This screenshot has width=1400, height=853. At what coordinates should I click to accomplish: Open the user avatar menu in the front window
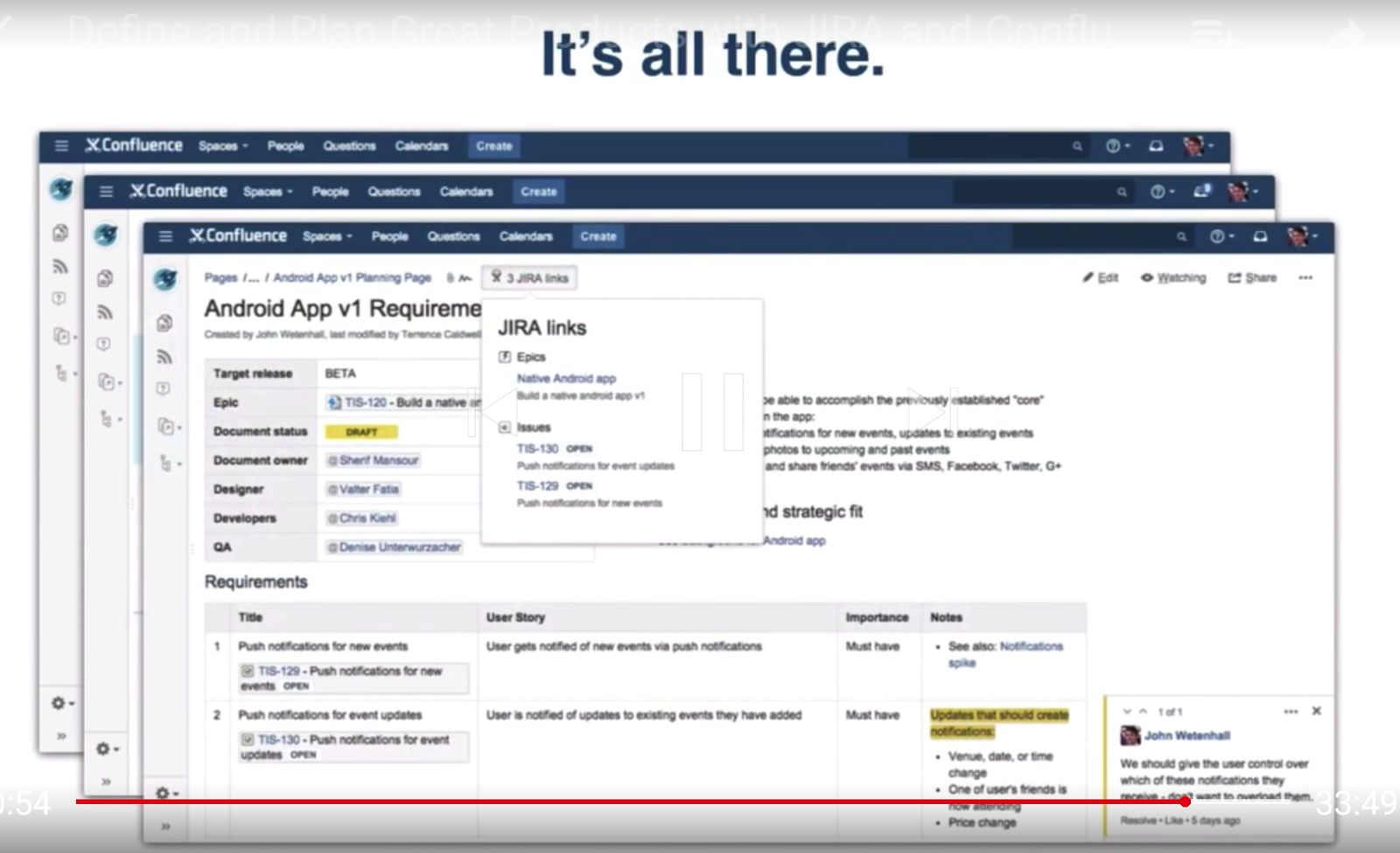(1302, 236)
